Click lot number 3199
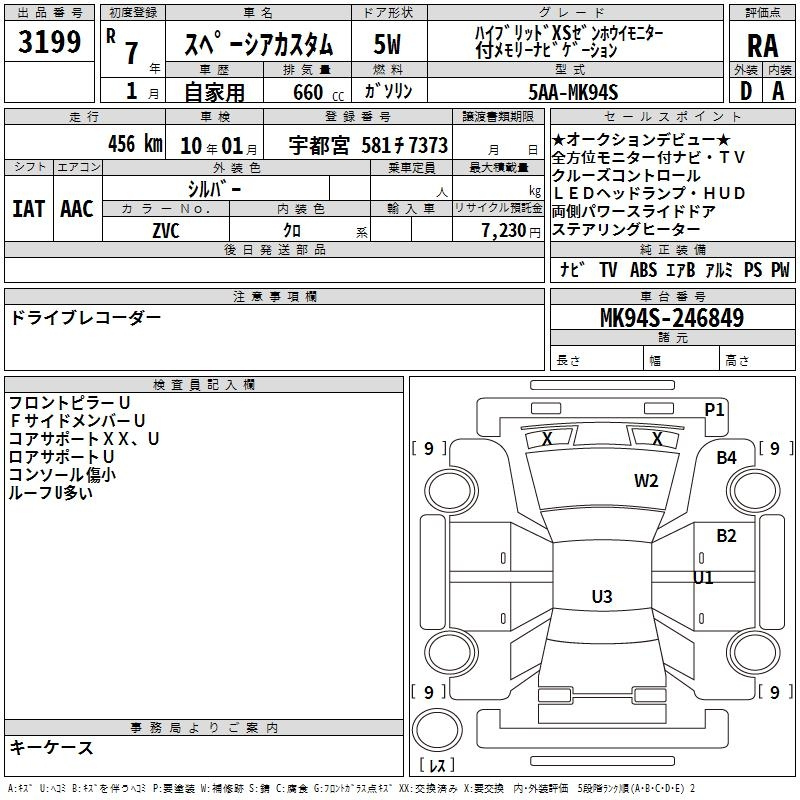 [49, 42]
